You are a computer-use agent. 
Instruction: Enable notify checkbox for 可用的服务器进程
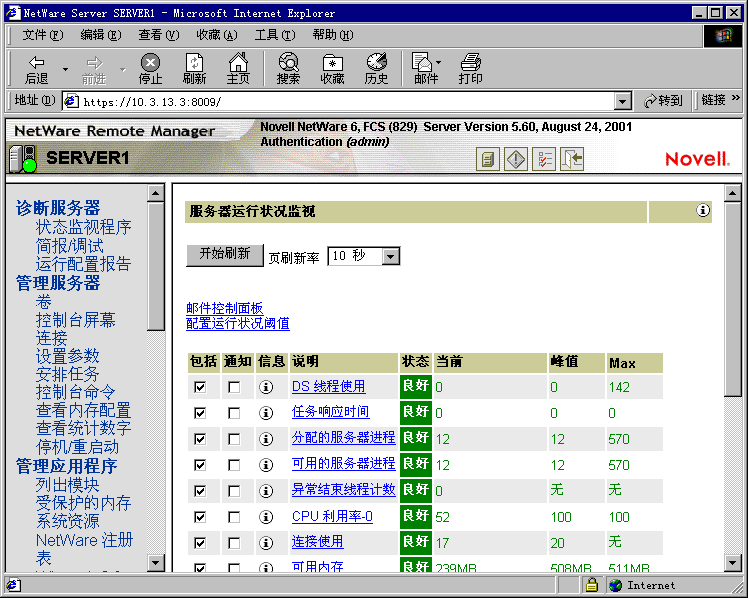click(x=234, y=464)
